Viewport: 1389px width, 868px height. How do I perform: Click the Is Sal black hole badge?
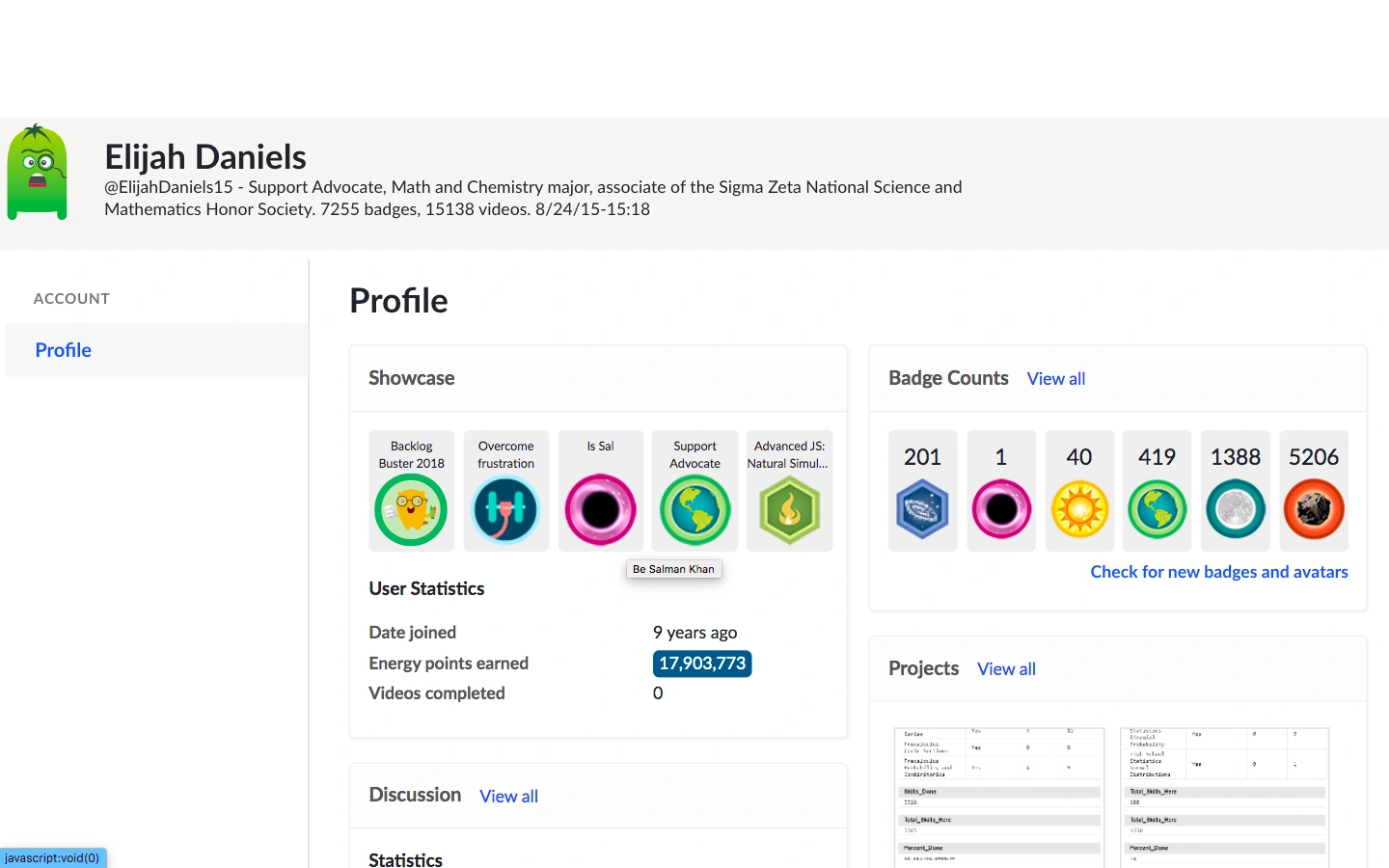(600, 509)
